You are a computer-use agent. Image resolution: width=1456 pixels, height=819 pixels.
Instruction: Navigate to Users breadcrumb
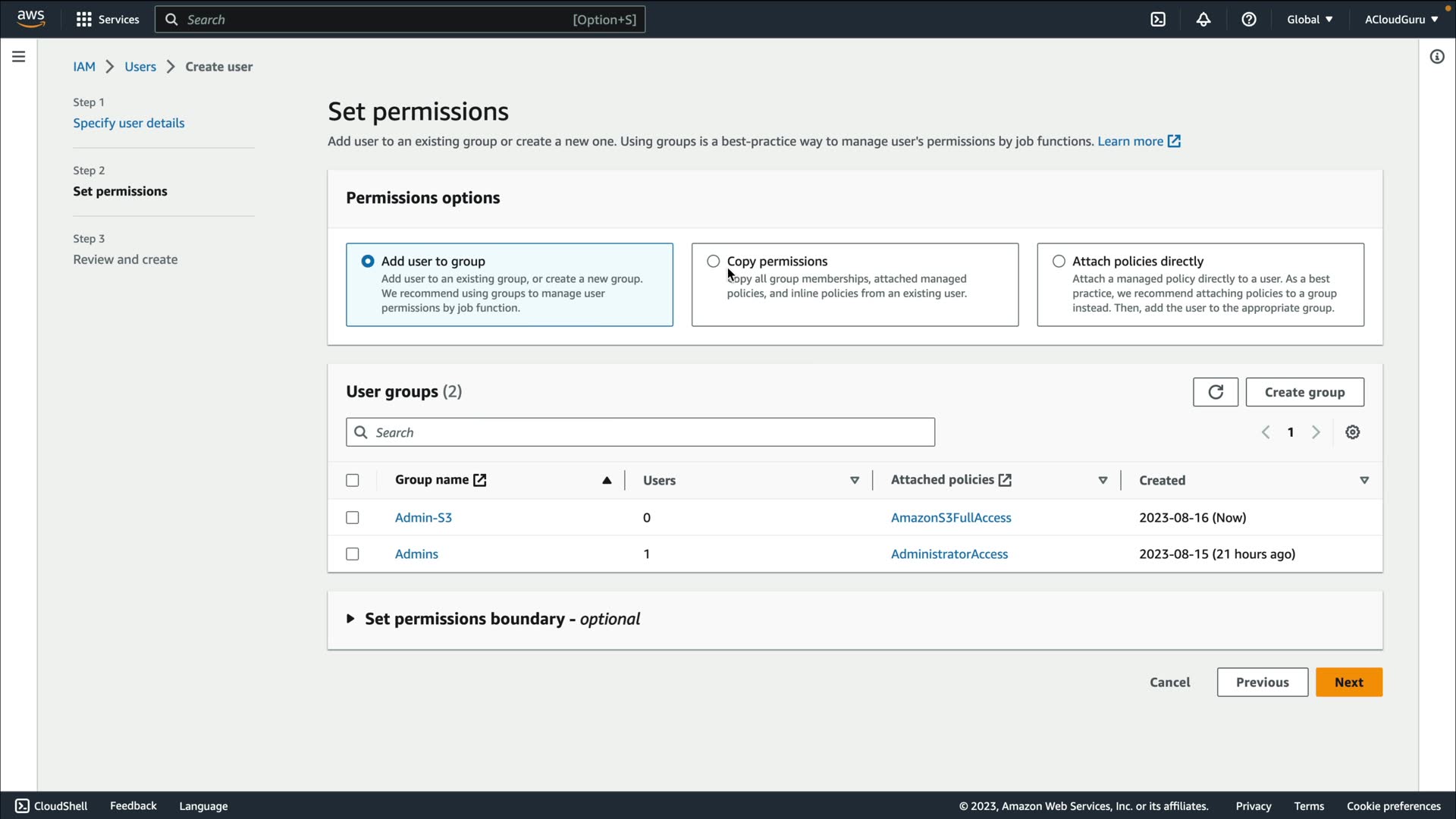(x=140, y=67)
